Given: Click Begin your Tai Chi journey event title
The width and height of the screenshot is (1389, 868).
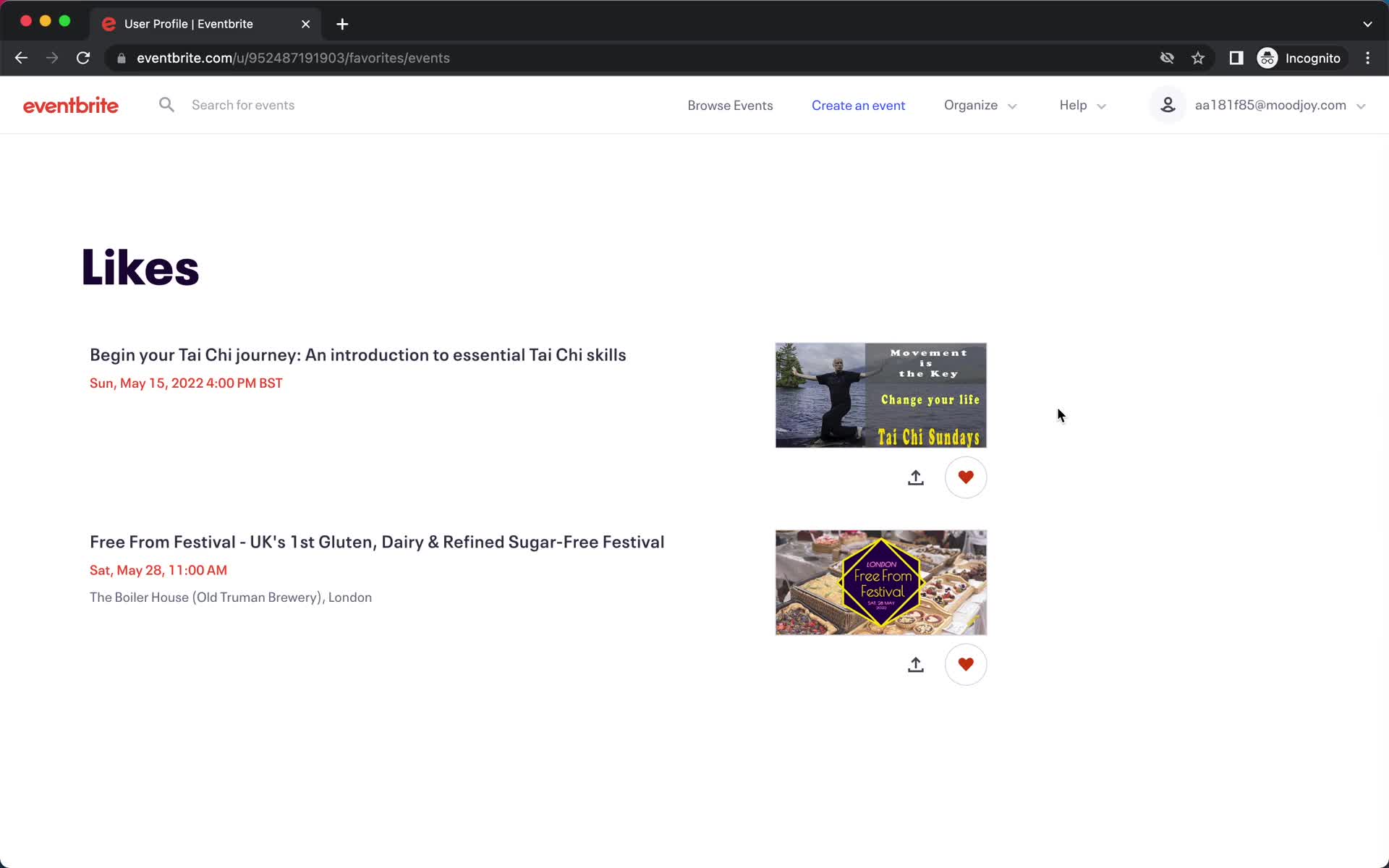Looking at the screenshot, I should coord(358,354).
